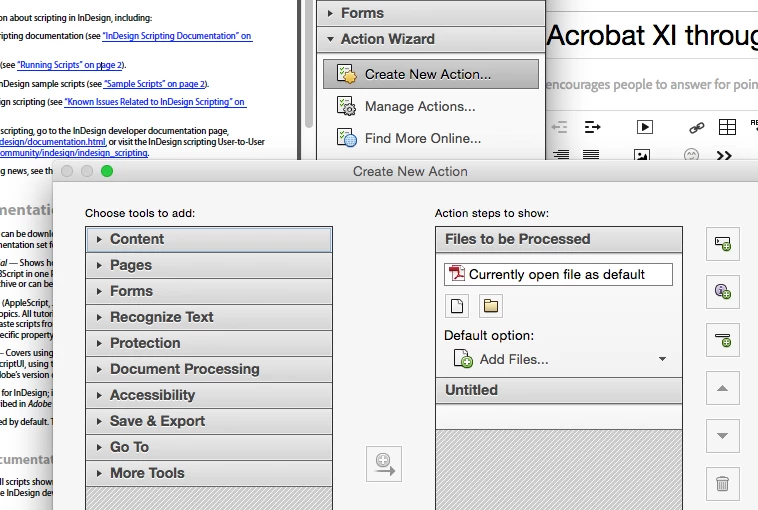Select Create New Action... entry
This screenshot has width=758, height=510.
pos(431,74)
